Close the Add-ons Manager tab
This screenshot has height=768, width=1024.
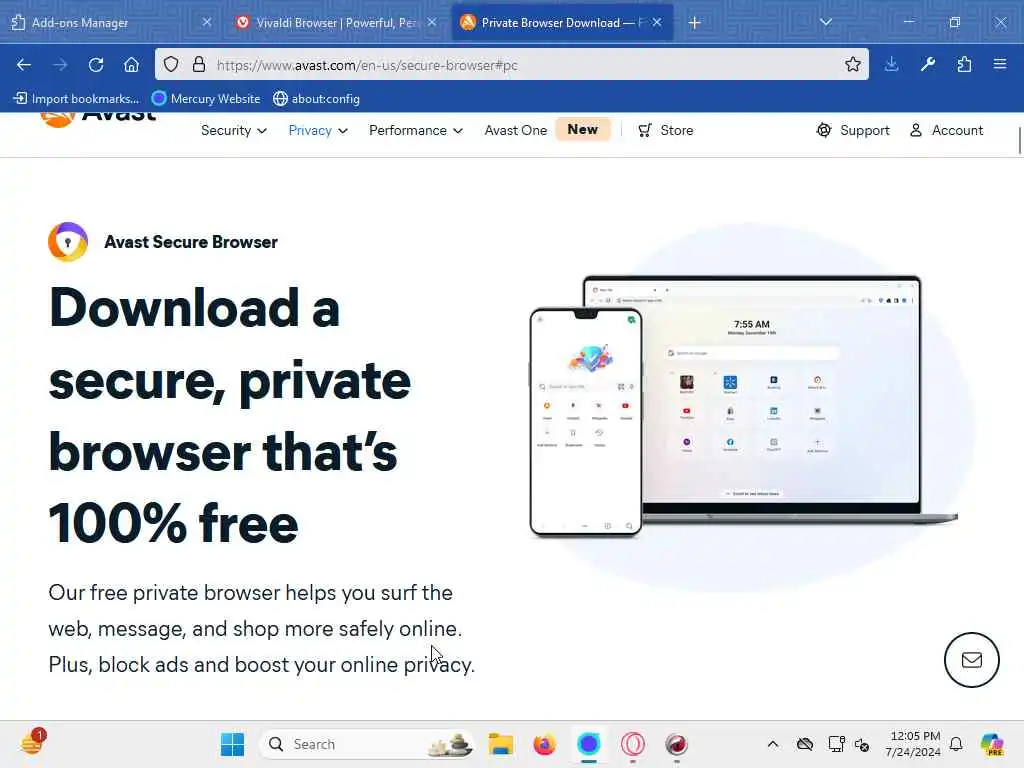coord(206,22)
